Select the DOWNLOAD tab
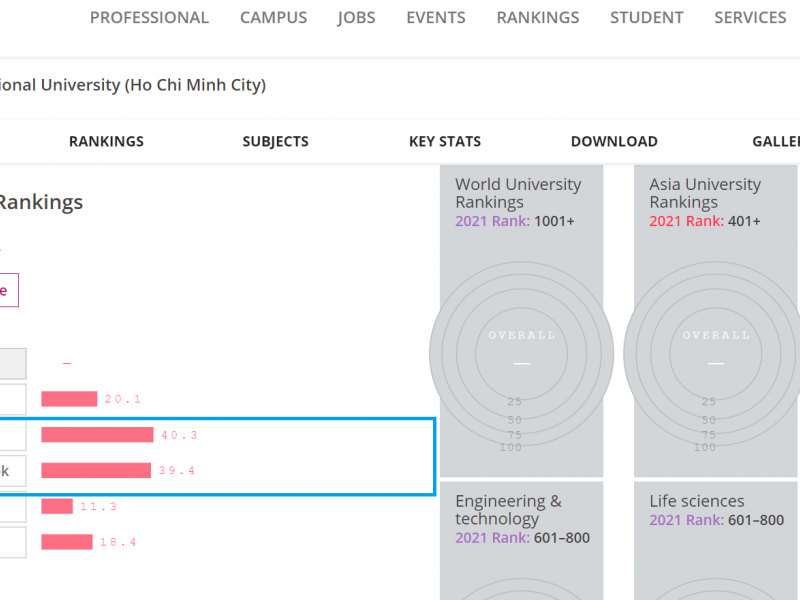Screen dimensions: 800x600 coord(614,142)
